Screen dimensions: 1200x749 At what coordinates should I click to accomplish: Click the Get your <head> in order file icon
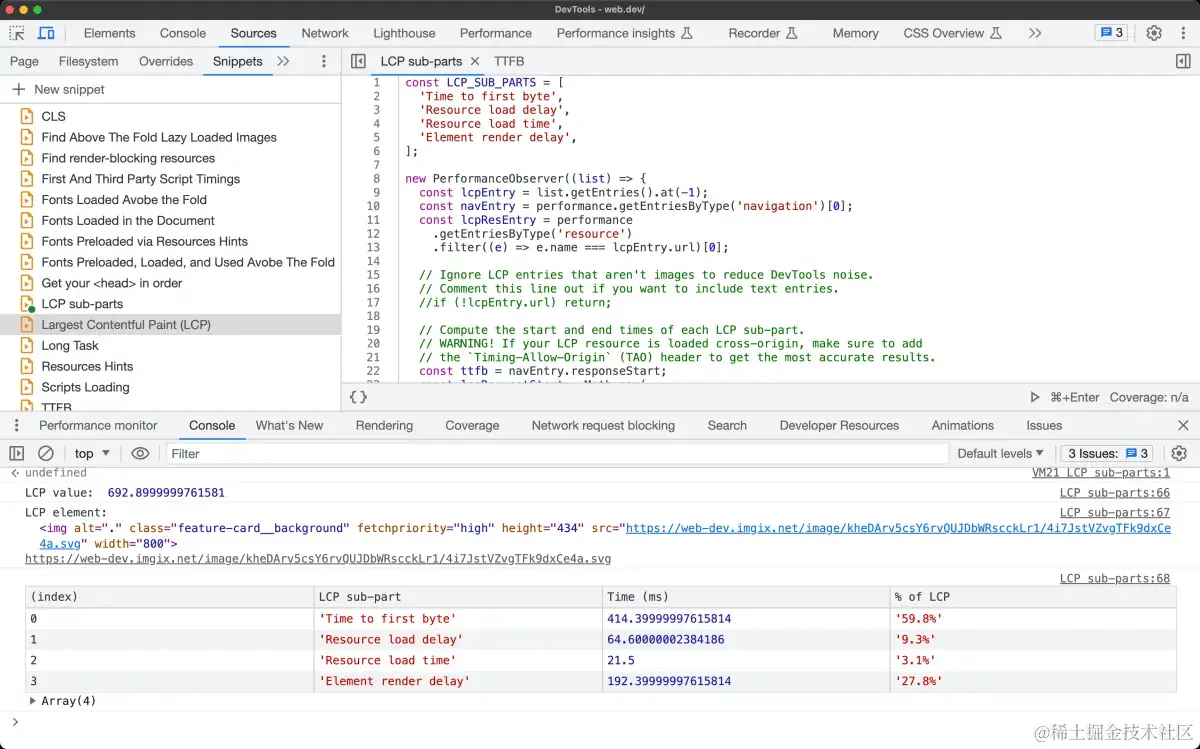pos(27,283)
